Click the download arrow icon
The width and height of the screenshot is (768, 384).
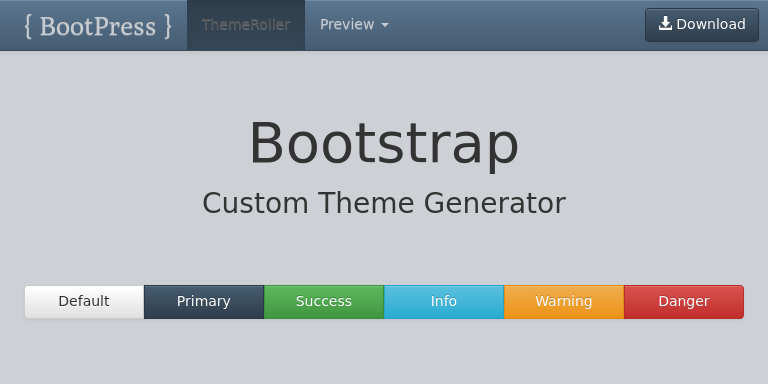coord(665,24)
